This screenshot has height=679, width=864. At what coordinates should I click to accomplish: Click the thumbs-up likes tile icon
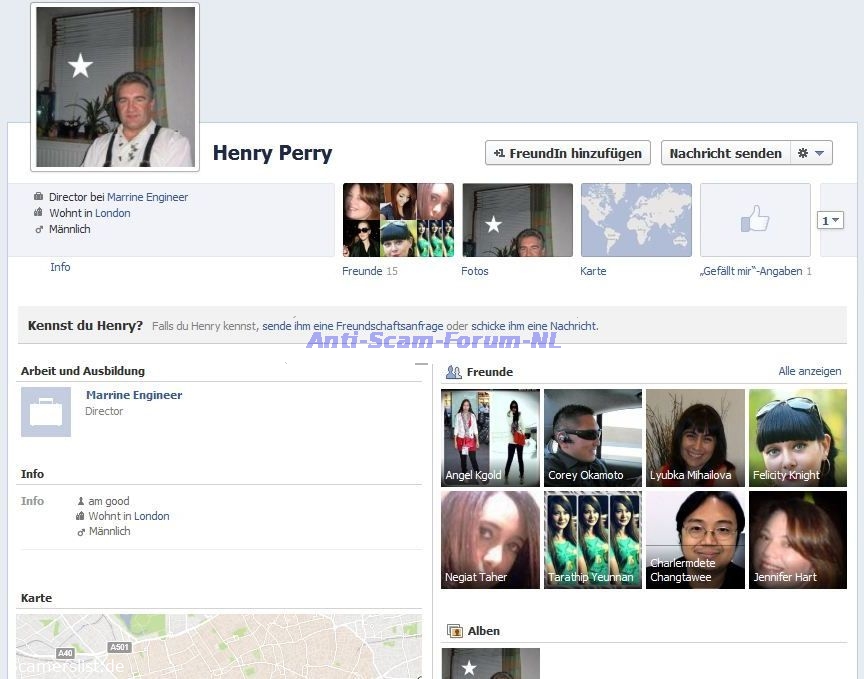[x=755, y=220]
